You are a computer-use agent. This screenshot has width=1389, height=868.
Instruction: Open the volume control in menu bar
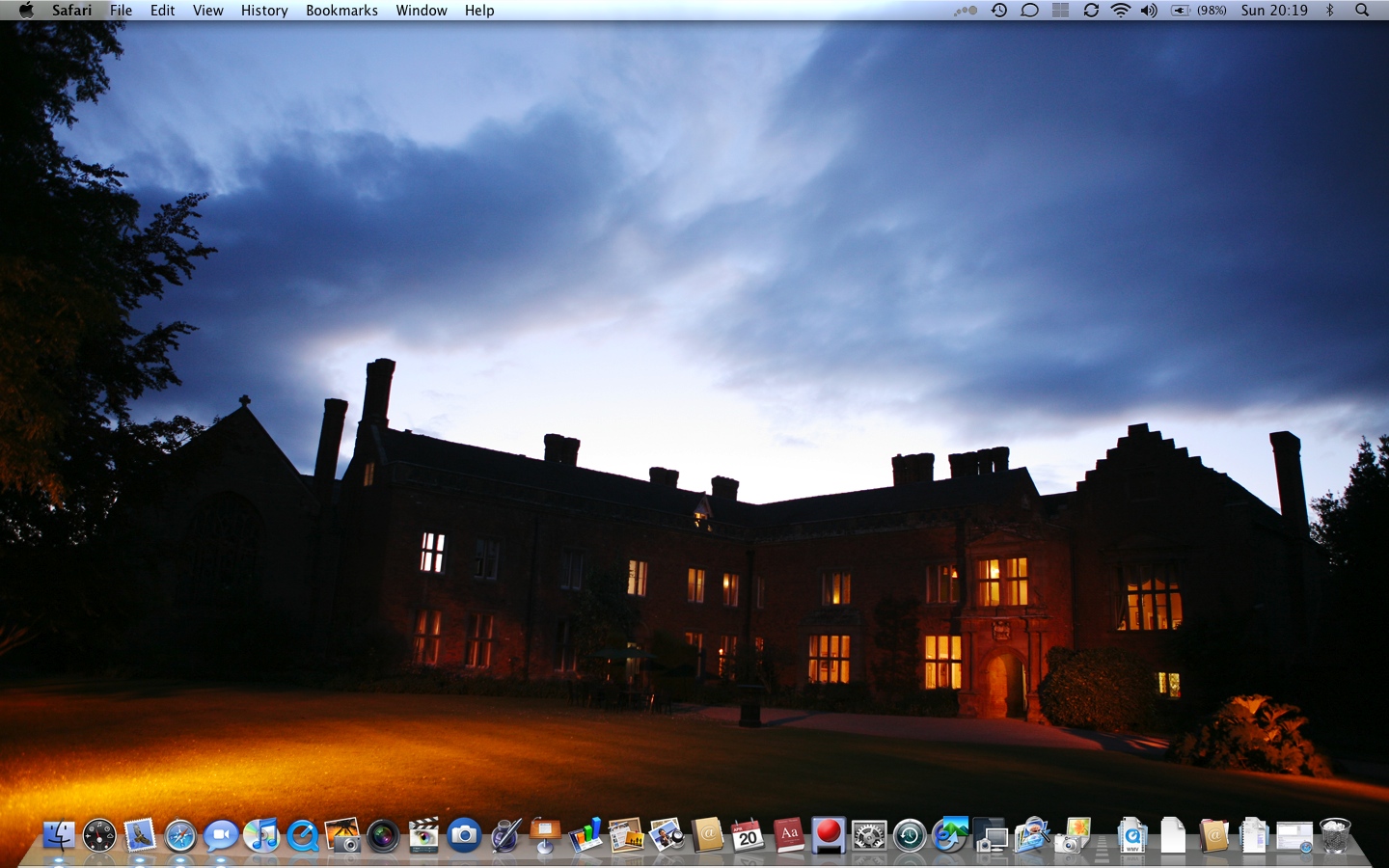(1149, 11)
